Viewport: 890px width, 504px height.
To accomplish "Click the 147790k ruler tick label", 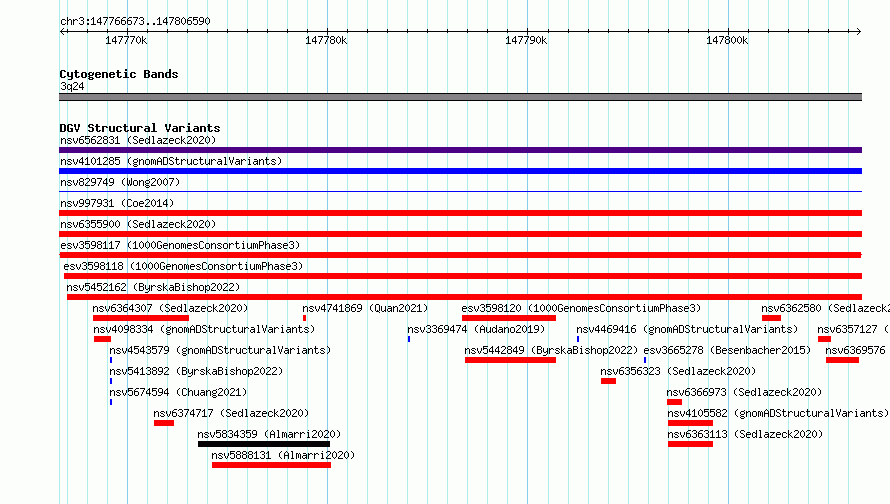I will (526, 40).
